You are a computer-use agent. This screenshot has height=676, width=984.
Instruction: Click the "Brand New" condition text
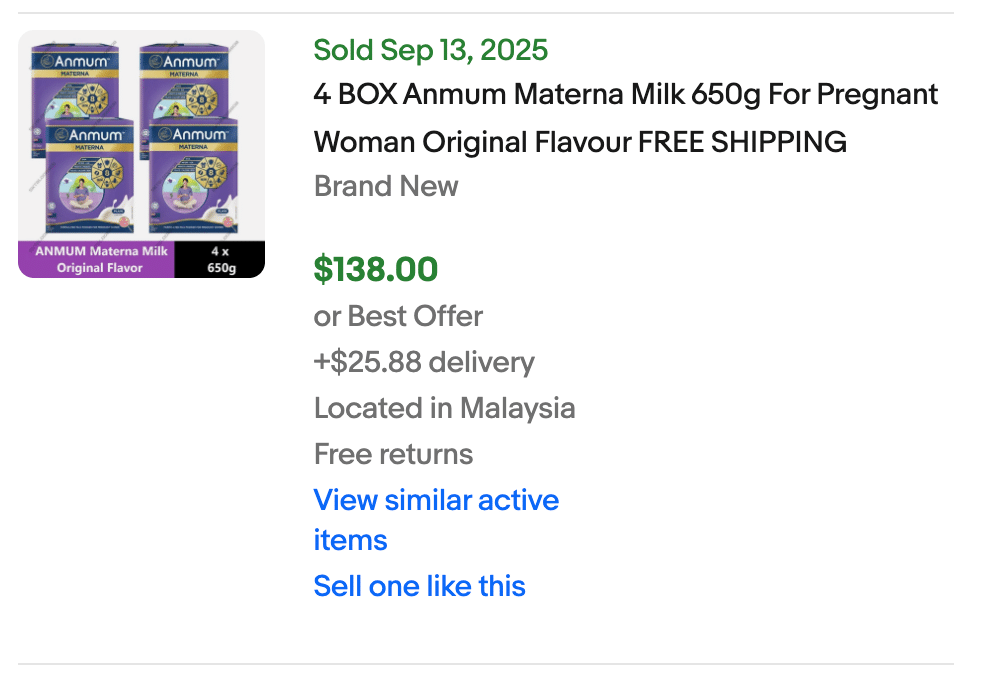point(386,186)
